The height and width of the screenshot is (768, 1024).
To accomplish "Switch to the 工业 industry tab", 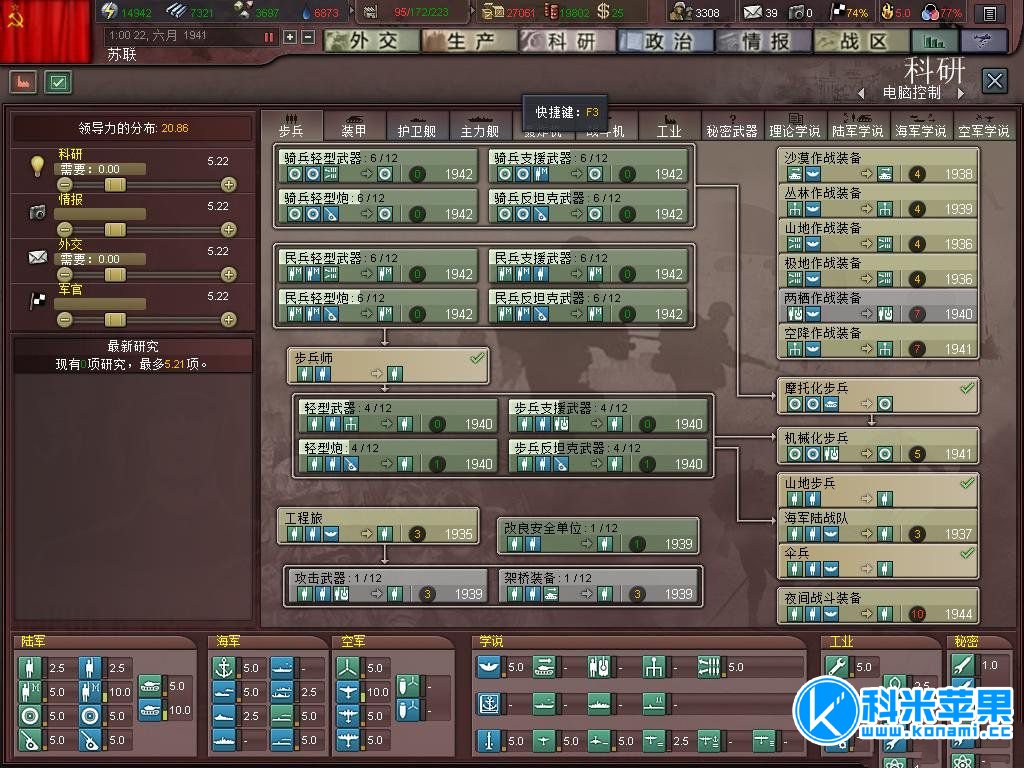I will tap(669, 127).
